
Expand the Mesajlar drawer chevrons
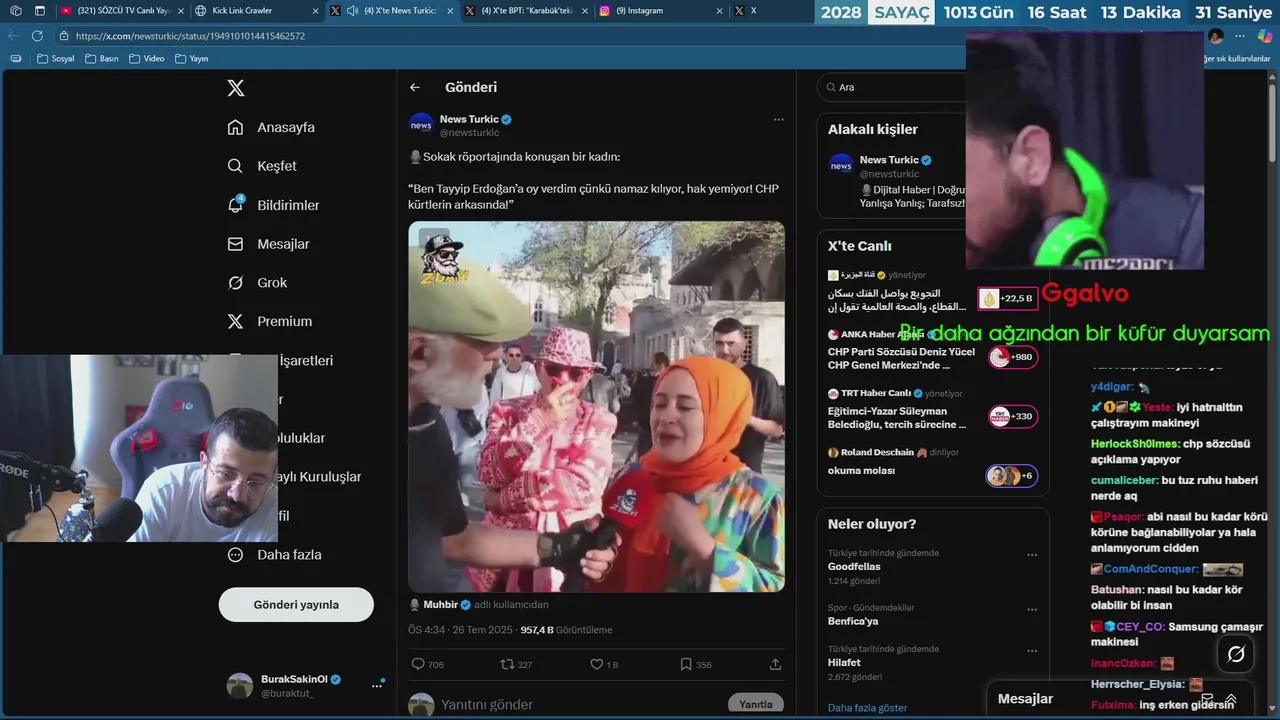(x=1231, y=699)
